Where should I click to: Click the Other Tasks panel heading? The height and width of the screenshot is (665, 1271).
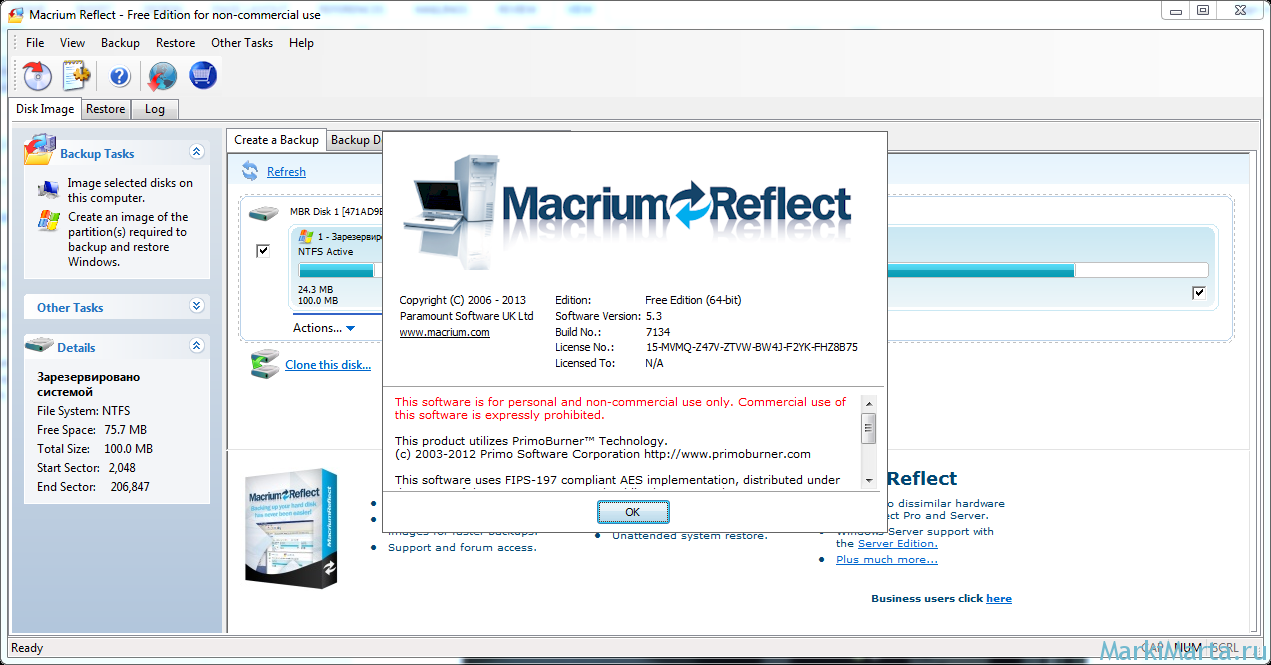(x=70, y=308)
